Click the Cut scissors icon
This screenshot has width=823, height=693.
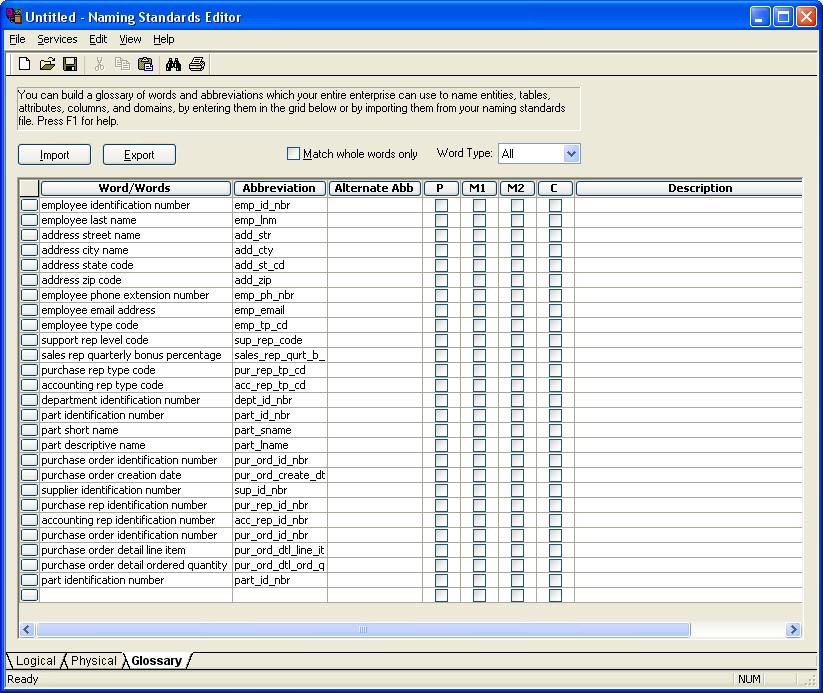97,63
